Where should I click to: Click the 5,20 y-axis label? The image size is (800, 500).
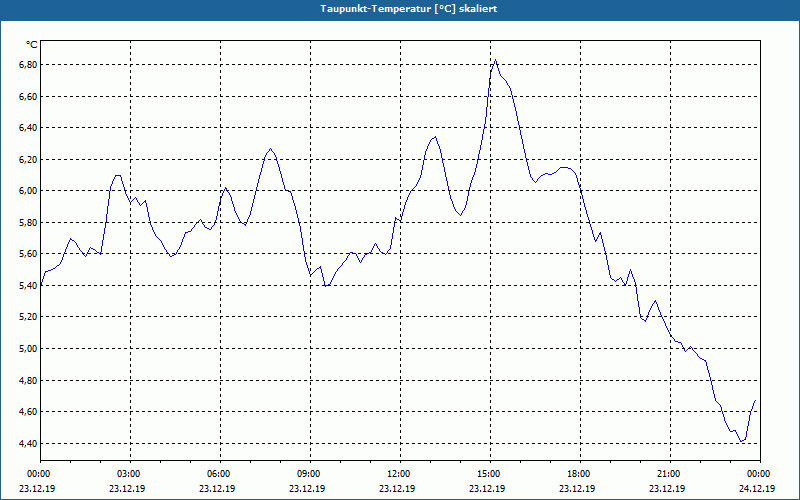tap(28, 317)
